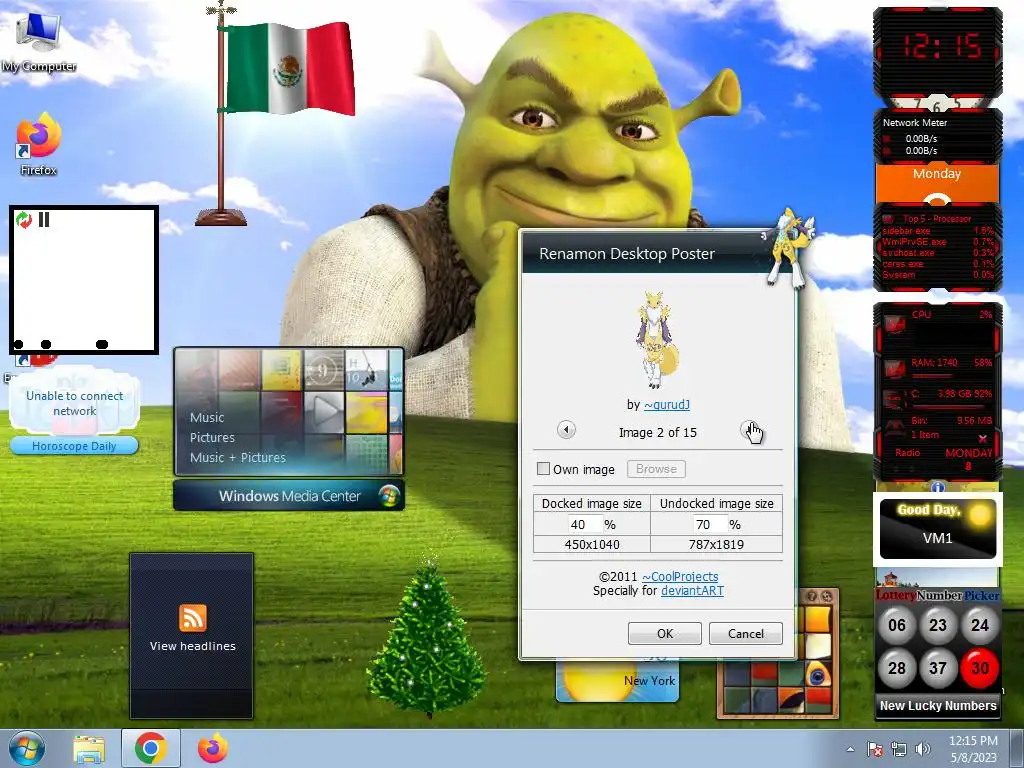Click the New York weather gadget
The height and width of the screenshot is (768, 1024).
point(617,681)
